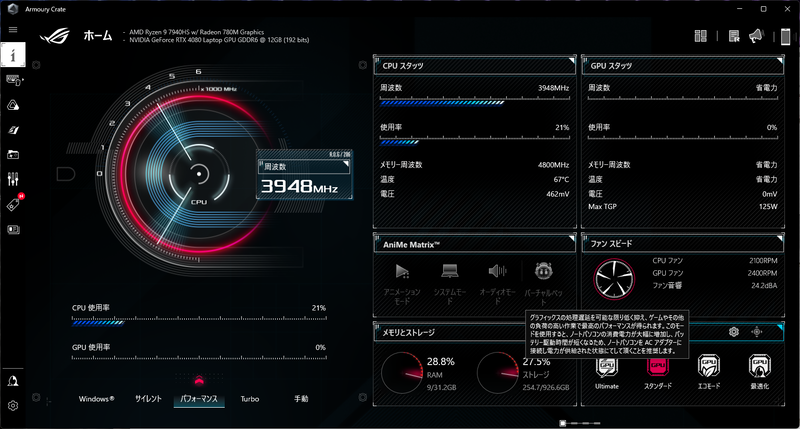Click the RAM usage circular gauge
Screen dimensions: 800x429
coord(402,373)
